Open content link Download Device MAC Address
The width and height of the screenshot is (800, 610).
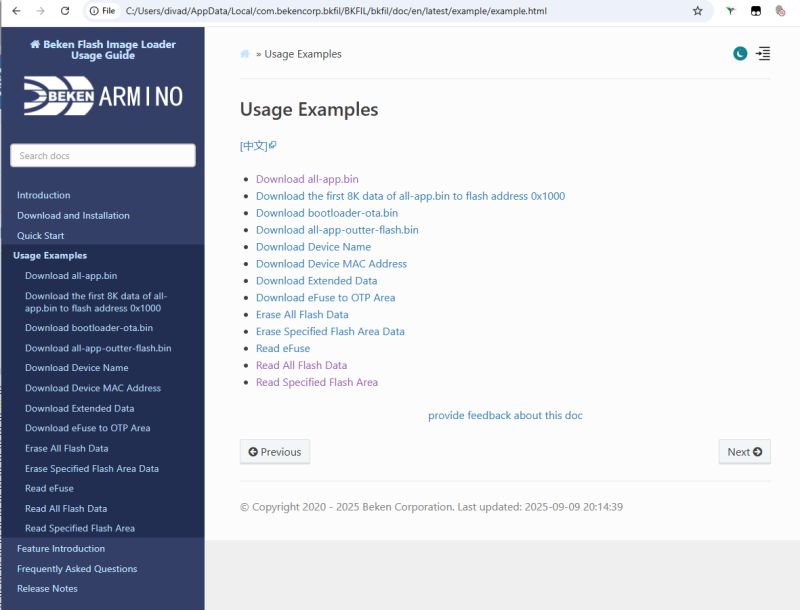pyautogui.click(x=332, y=264)
